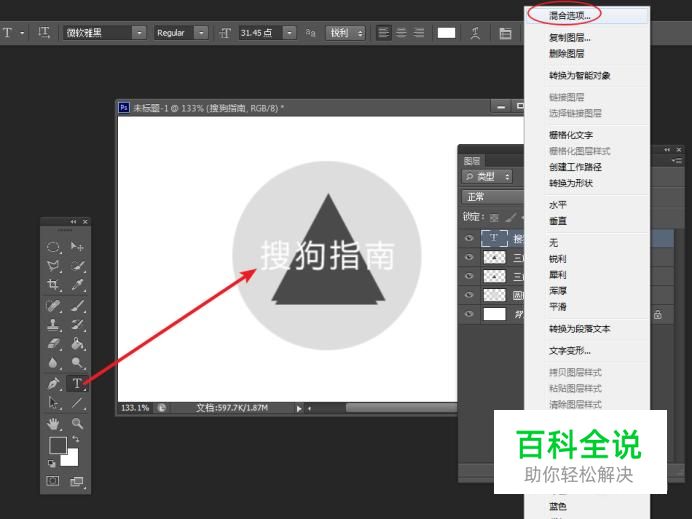Toggle lock image pixels brush icon
Viewport: 692px width, 519px height.
pos(510,218)
